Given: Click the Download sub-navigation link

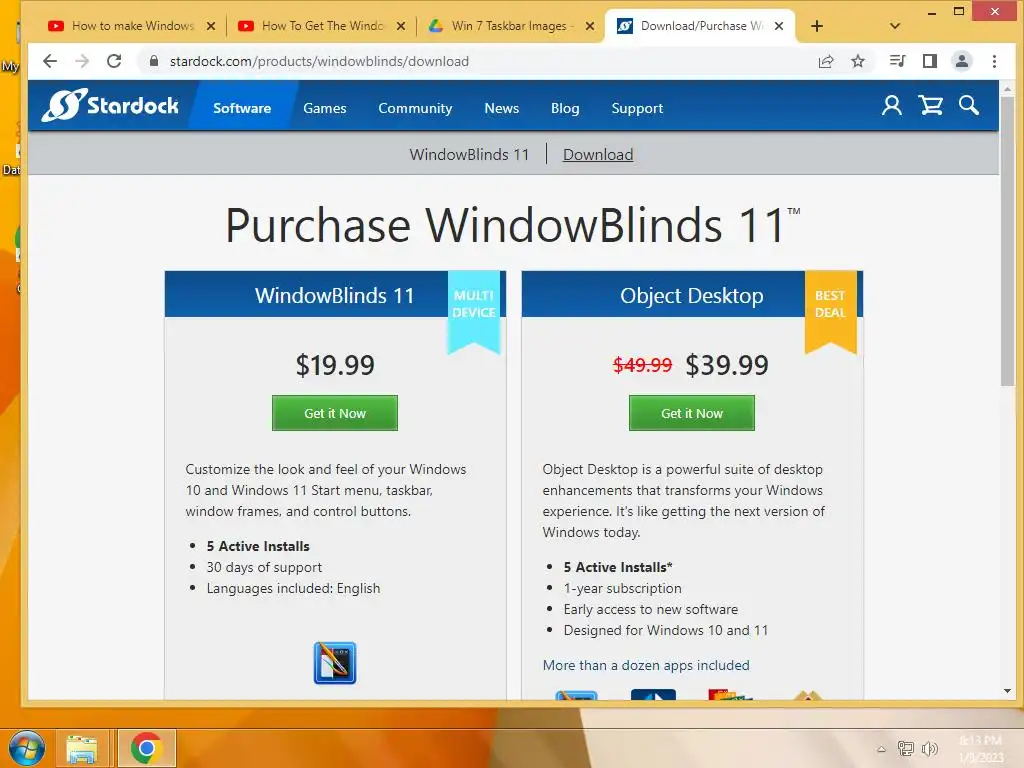Looking at the screenshot, I should 598,155.
